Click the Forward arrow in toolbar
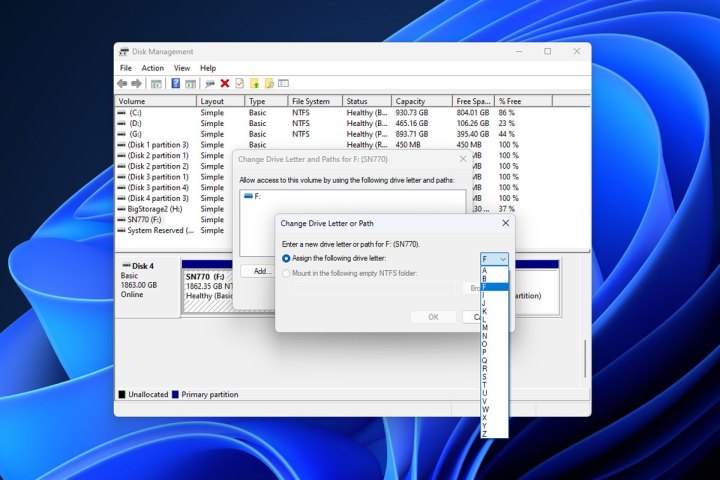The image size is (720, 480). tap(136, 84)
